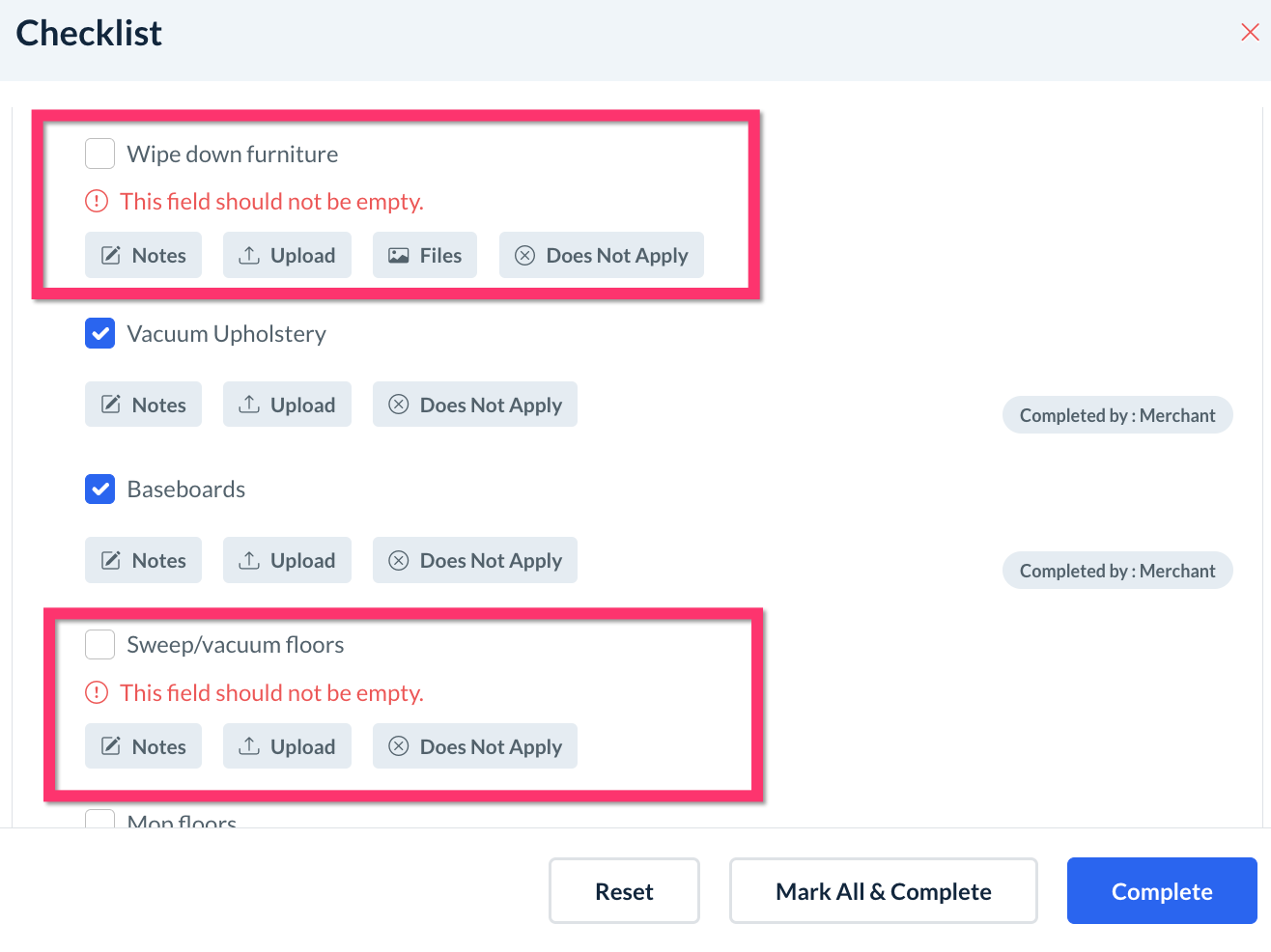Add Notes to Sweep/vacuum floors
This screenshot has height=952, width=1271.
(143, 746)
